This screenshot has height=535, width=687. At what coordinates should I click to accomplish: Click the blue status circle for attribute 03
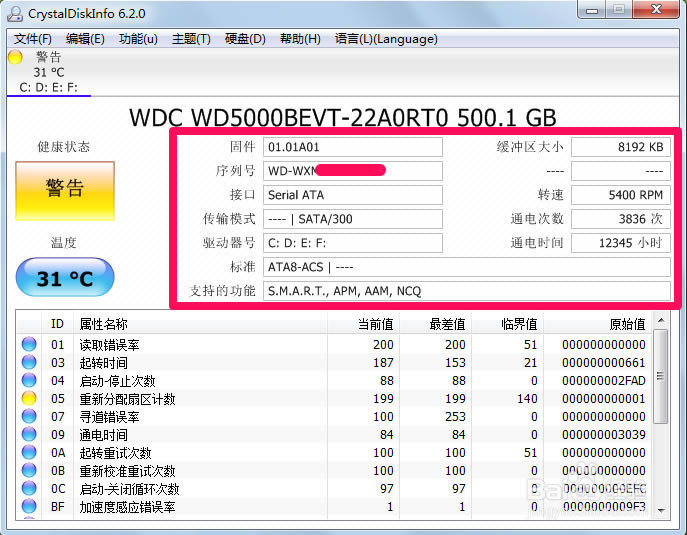pyautogui.click(x=29, y=363)
